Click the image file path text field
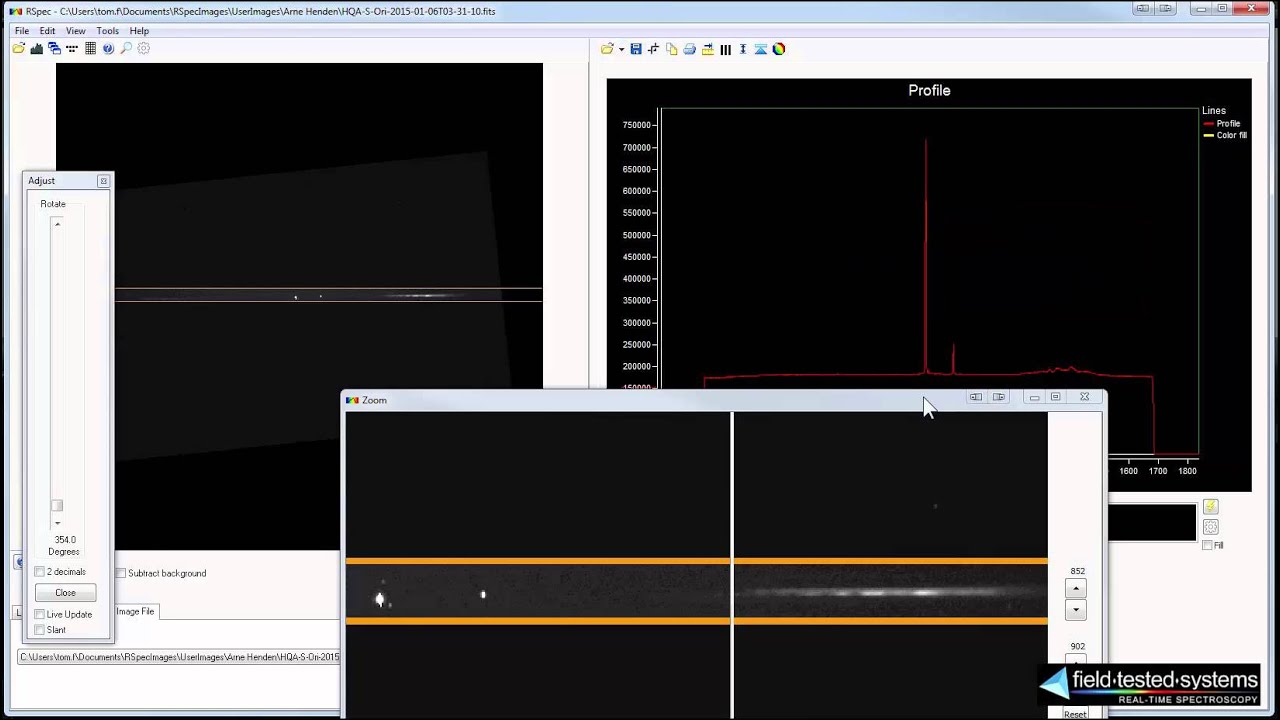 (x=179, y=657)
